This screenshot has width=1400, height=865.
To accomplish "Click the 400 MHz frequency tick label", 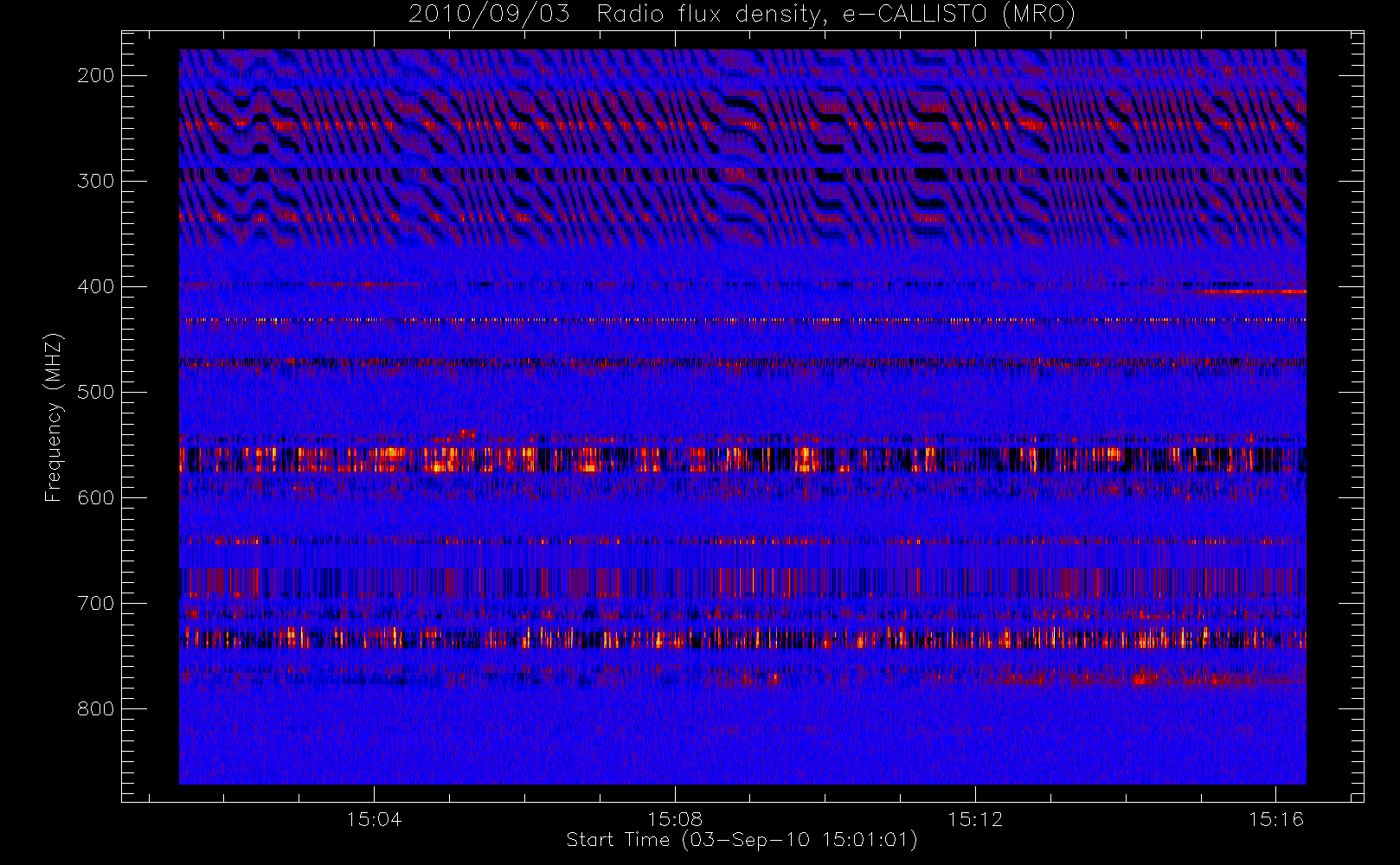I will 96,286.
